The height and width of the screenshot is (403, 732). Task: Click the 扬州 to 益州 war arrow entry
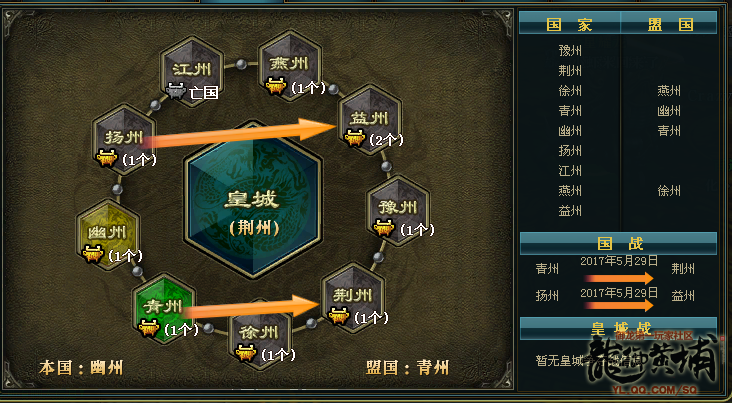(615, 297)
